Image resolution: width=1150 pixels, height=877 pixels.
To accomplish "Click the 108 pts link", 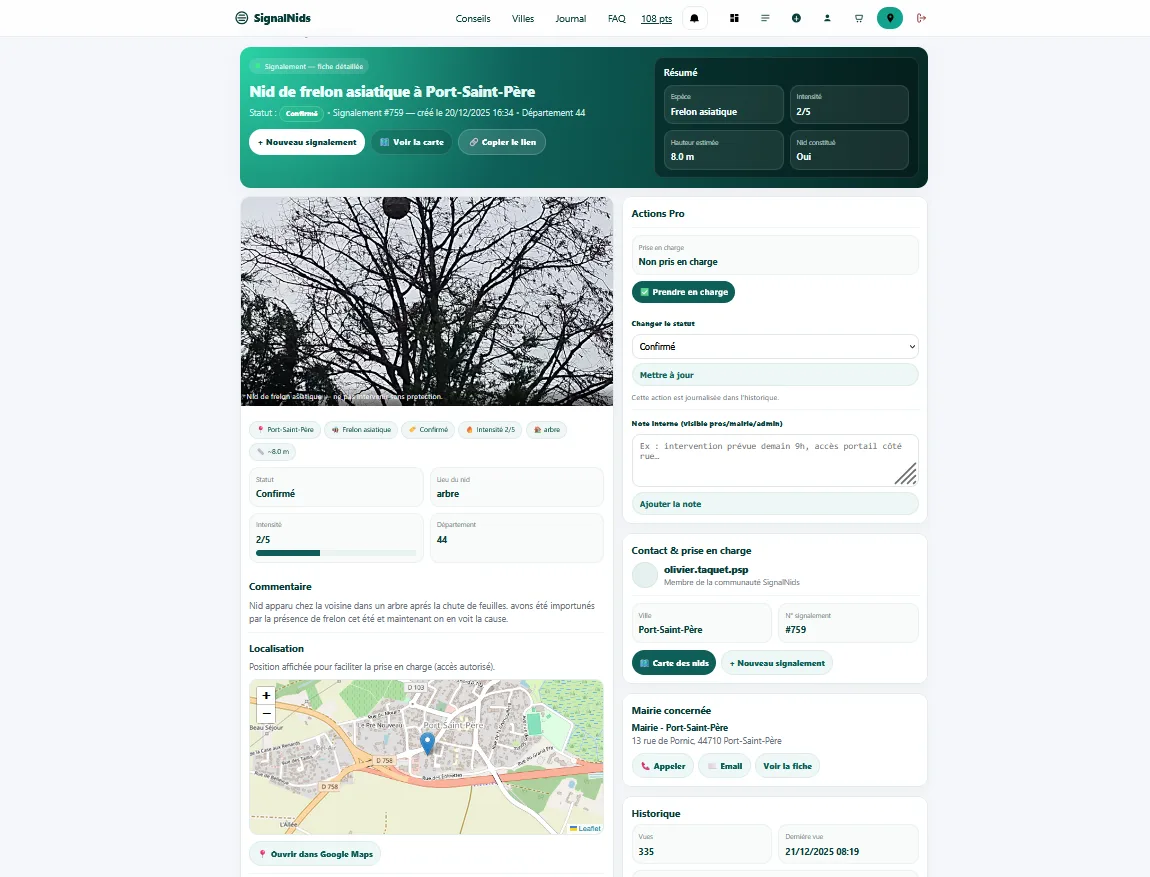I will pyautogui.click(x=656, y=18).
